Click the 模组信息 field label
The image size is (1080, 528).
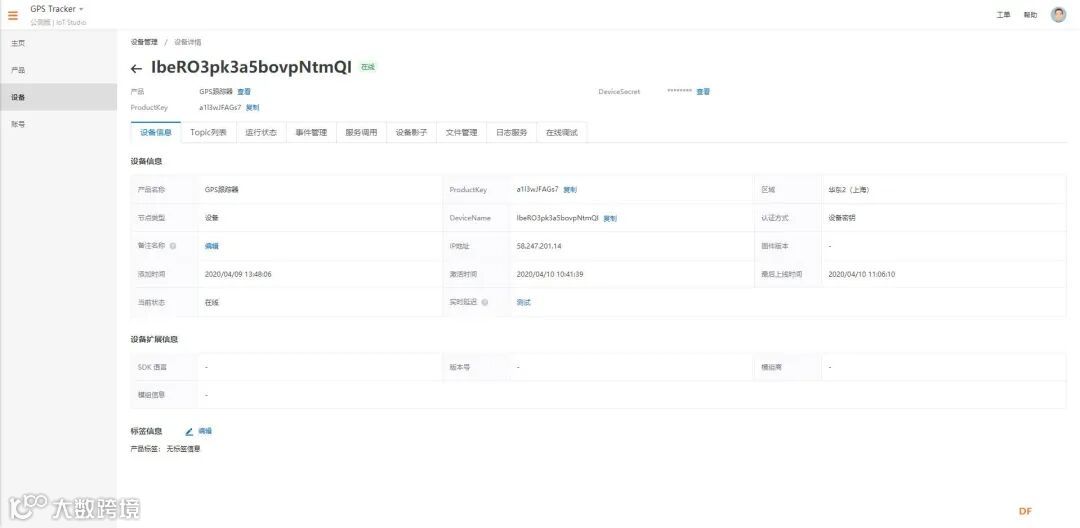point(152,395)
